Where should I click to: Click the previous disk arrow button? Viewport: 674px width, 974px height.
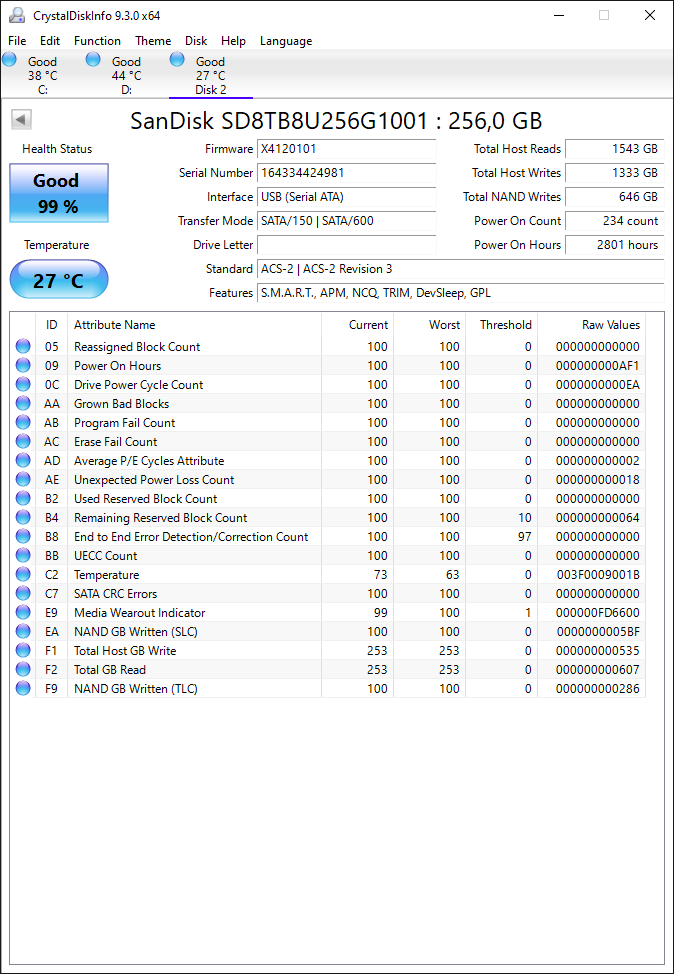click(x=22, y=120)
